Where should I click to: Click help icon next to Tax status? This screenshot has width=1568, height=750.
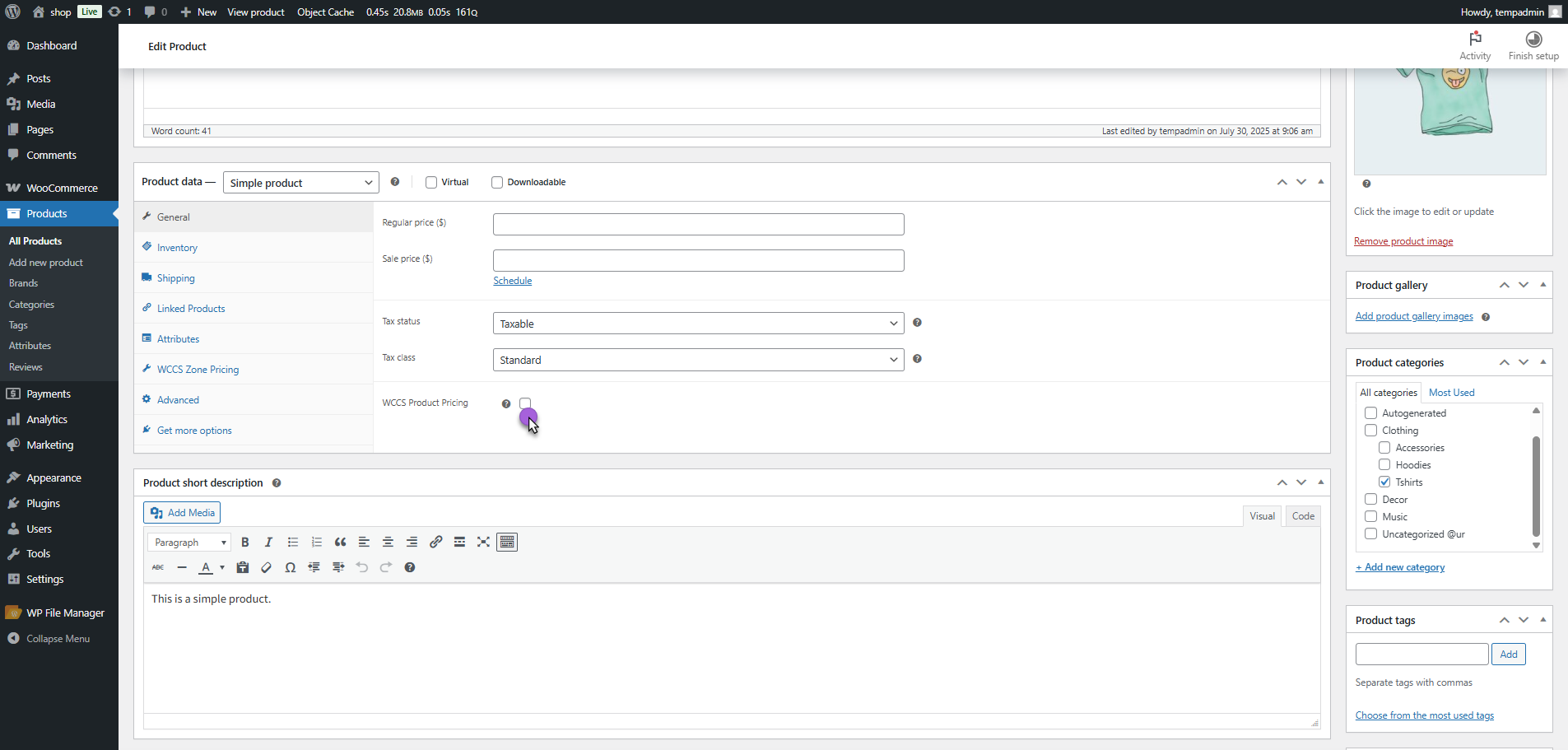(x=917, y=323)
